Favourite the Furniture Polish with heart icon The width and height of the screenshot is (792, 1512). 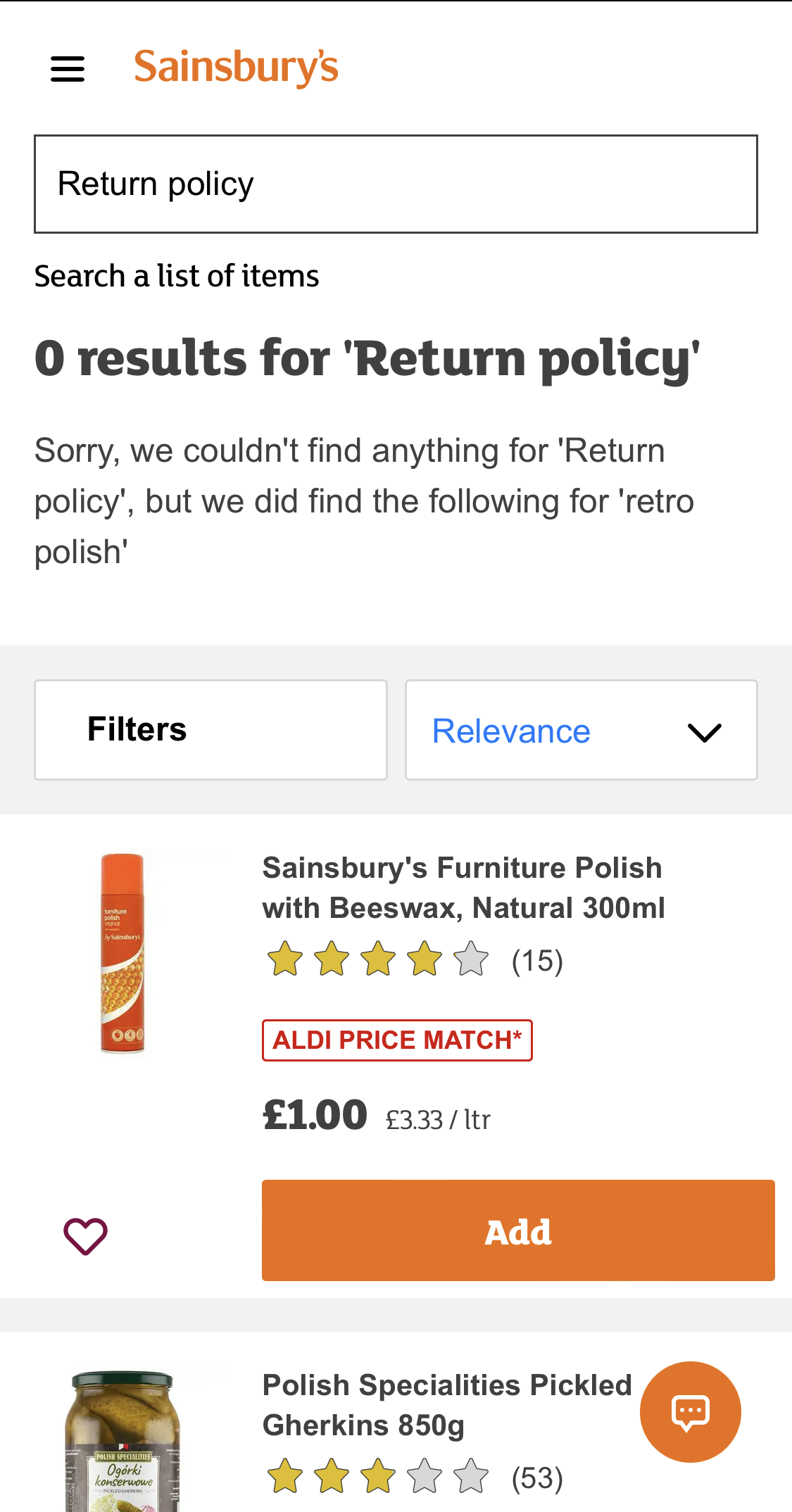[85, 1235]
